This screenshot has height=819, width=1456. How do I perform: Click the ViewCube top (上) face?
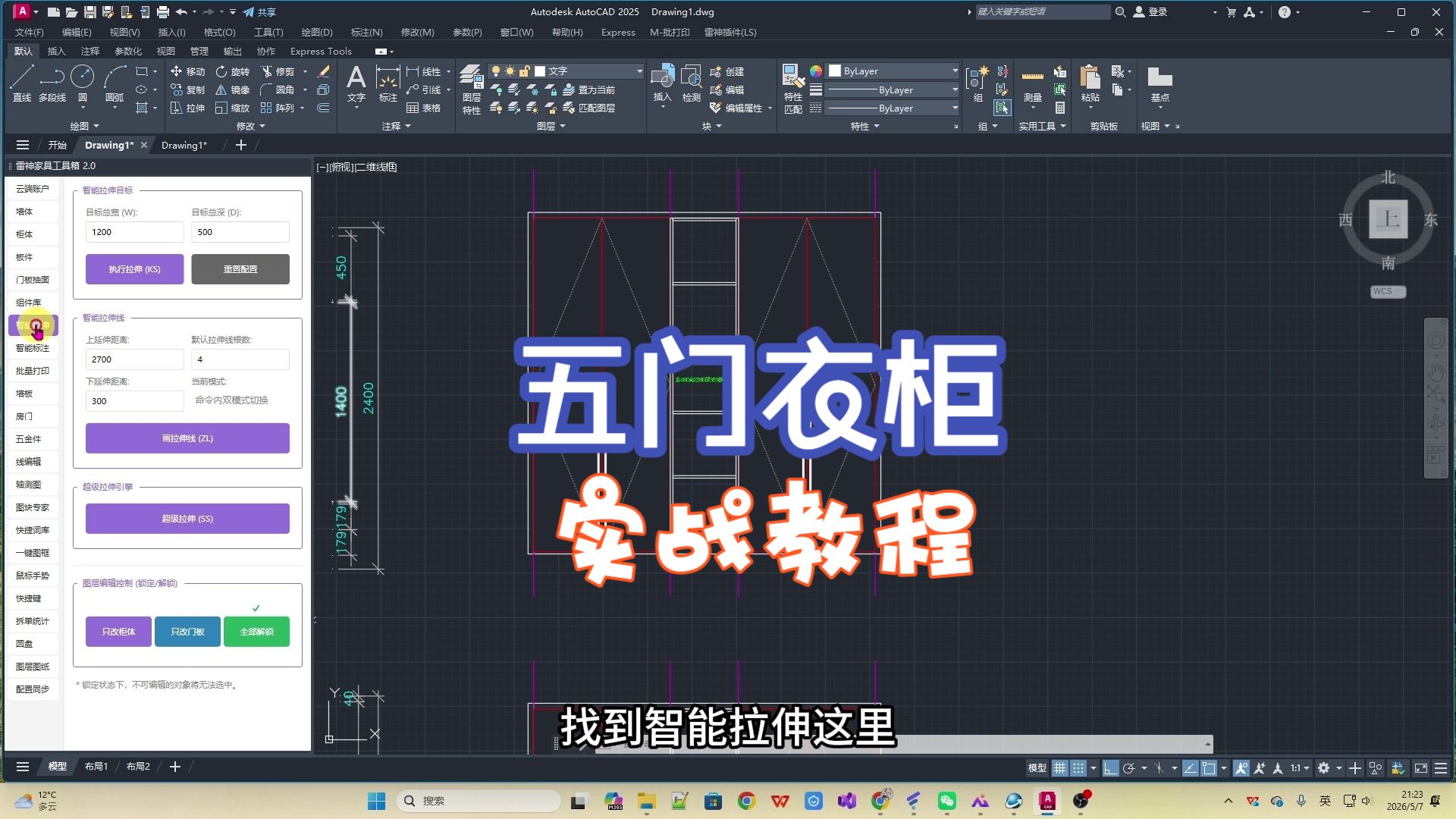(x=1388, y=219)
